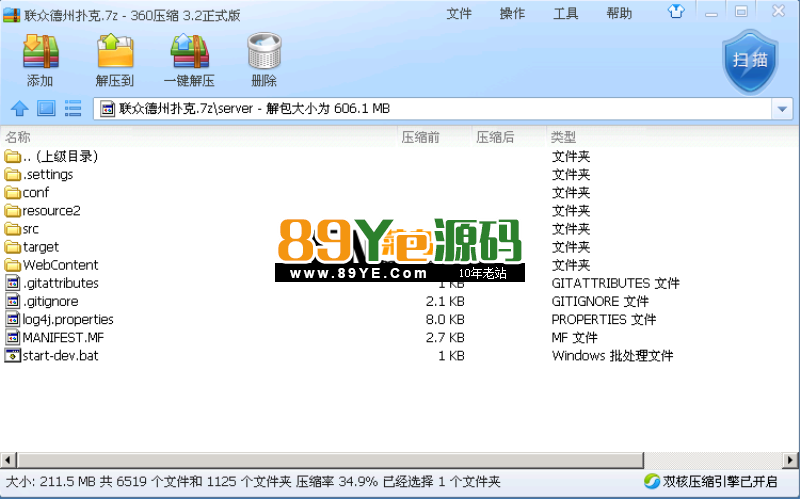
Task: Click the "双核压缩引擎已开启" status text
Action: 720,481
